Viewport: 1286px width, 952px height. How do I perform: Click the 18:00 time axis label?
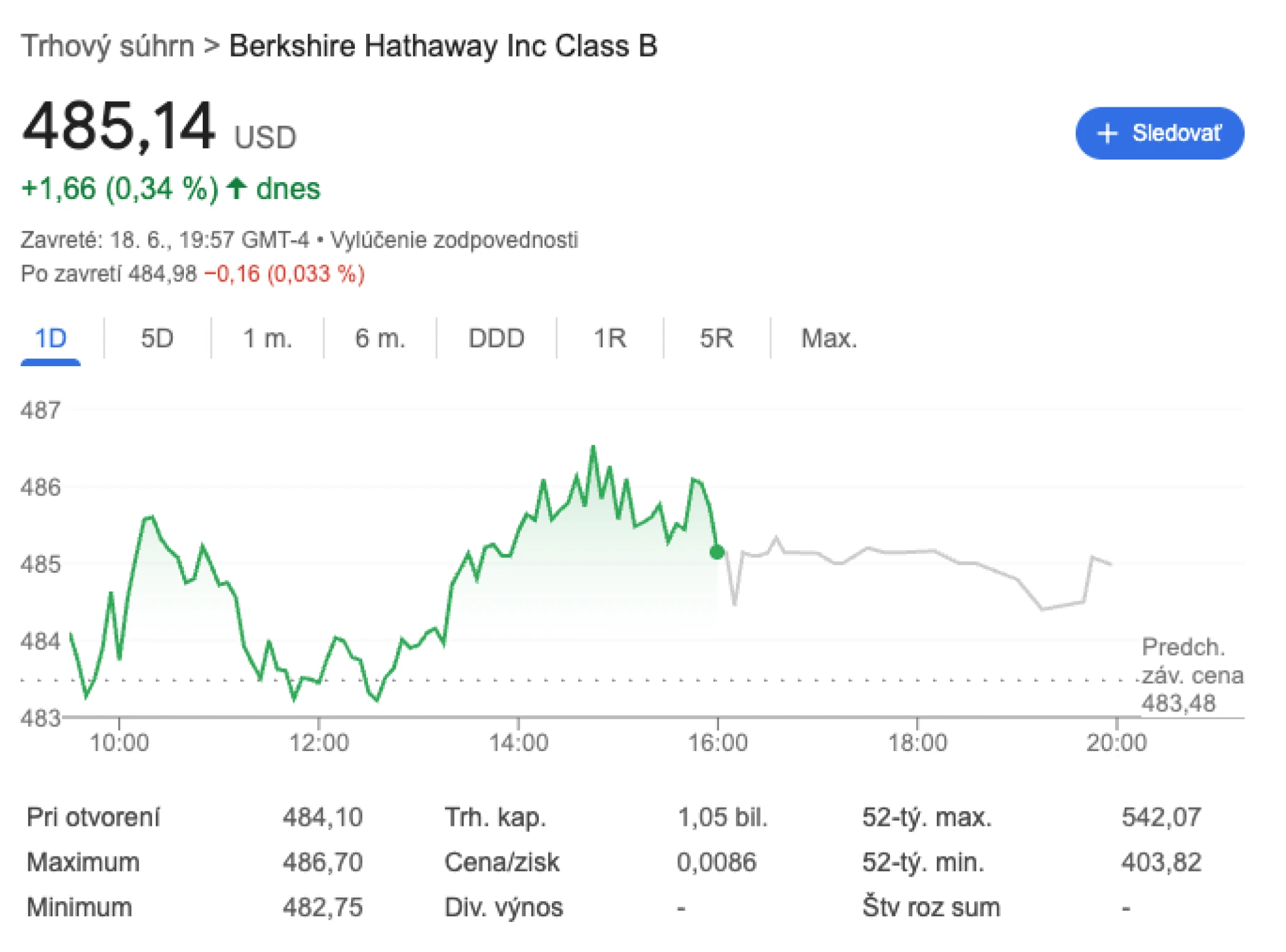917,743
